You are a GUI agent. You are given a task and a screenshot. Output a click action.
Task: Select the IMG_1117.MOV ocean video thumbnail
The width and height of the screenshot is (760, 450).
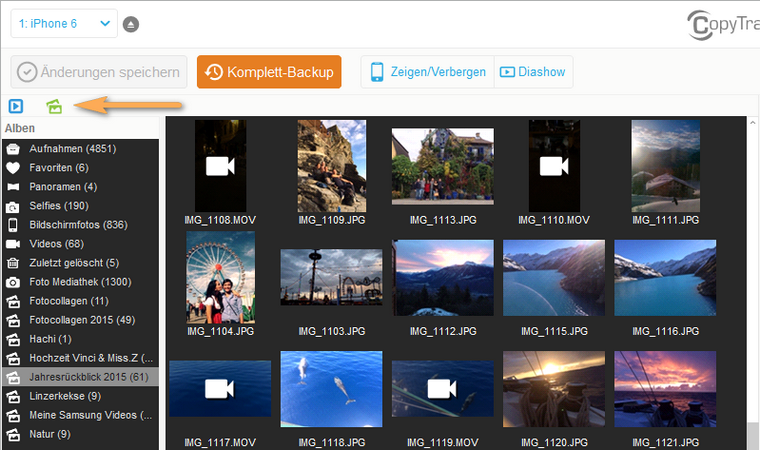point(220,388)
